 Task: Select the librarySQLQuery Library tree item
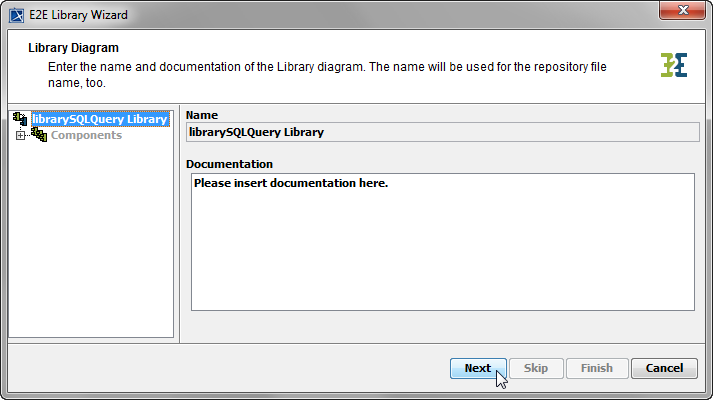(x=99, y=119)
